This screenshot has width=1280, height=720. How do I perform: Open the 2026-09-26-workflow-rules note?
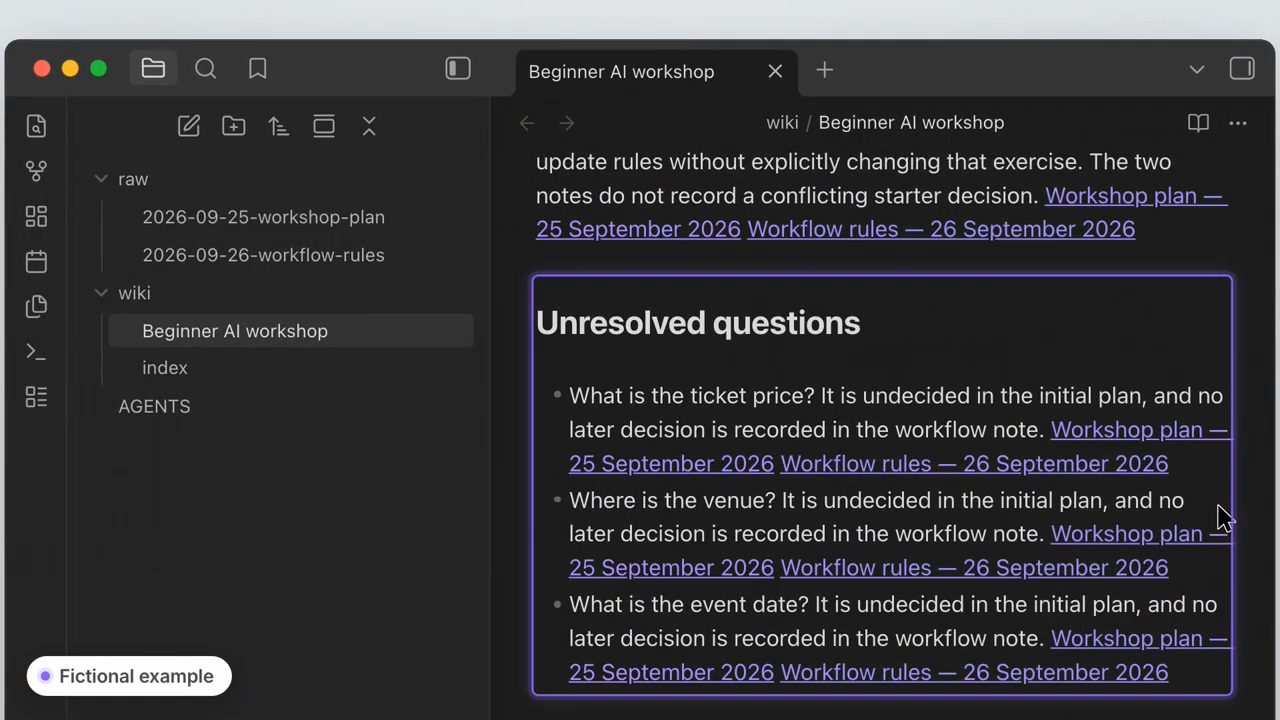click(263, 255)
